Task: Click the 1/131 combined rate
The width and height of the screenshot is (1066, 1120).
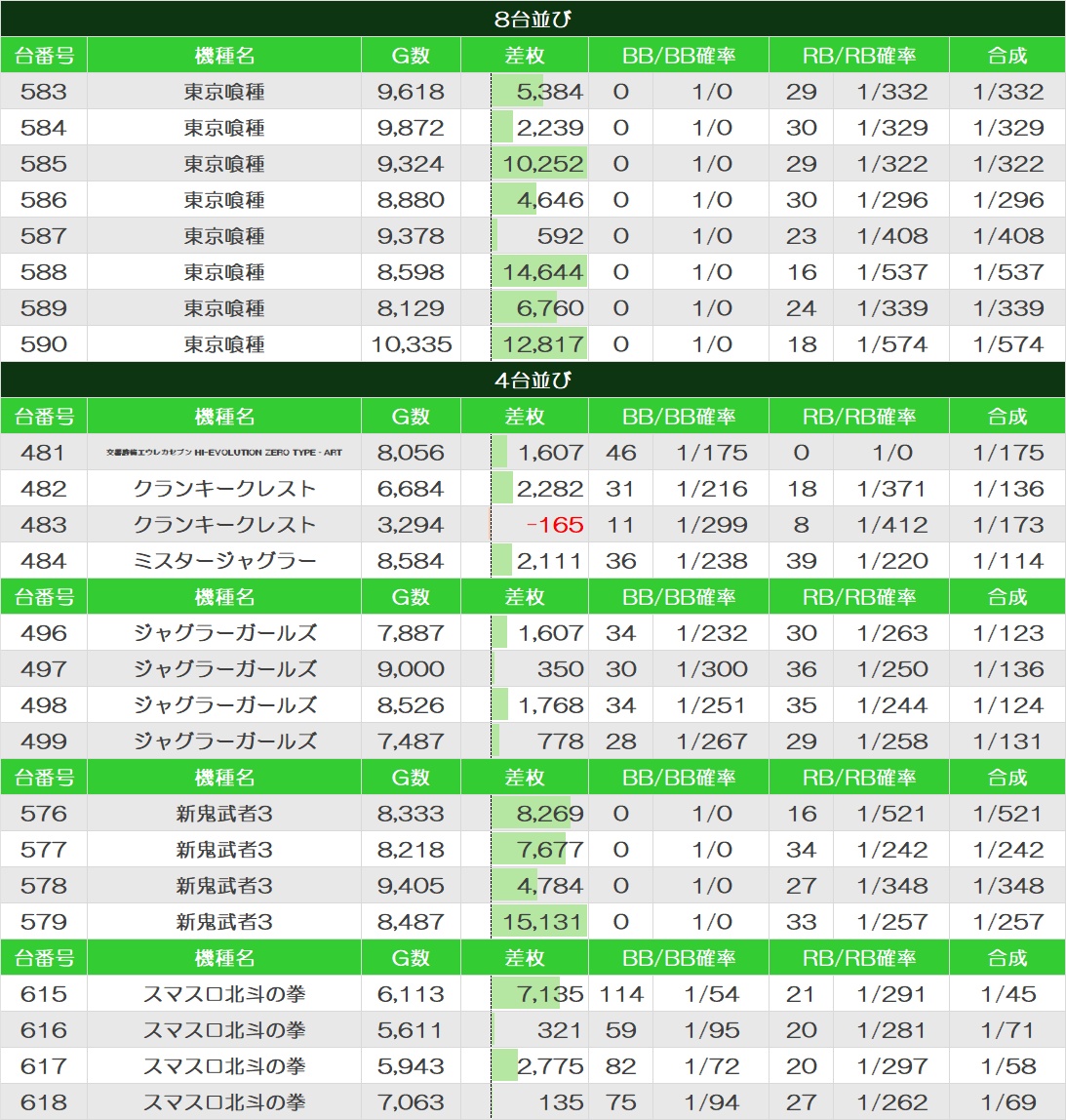Action: click(x=1008, y=741)
